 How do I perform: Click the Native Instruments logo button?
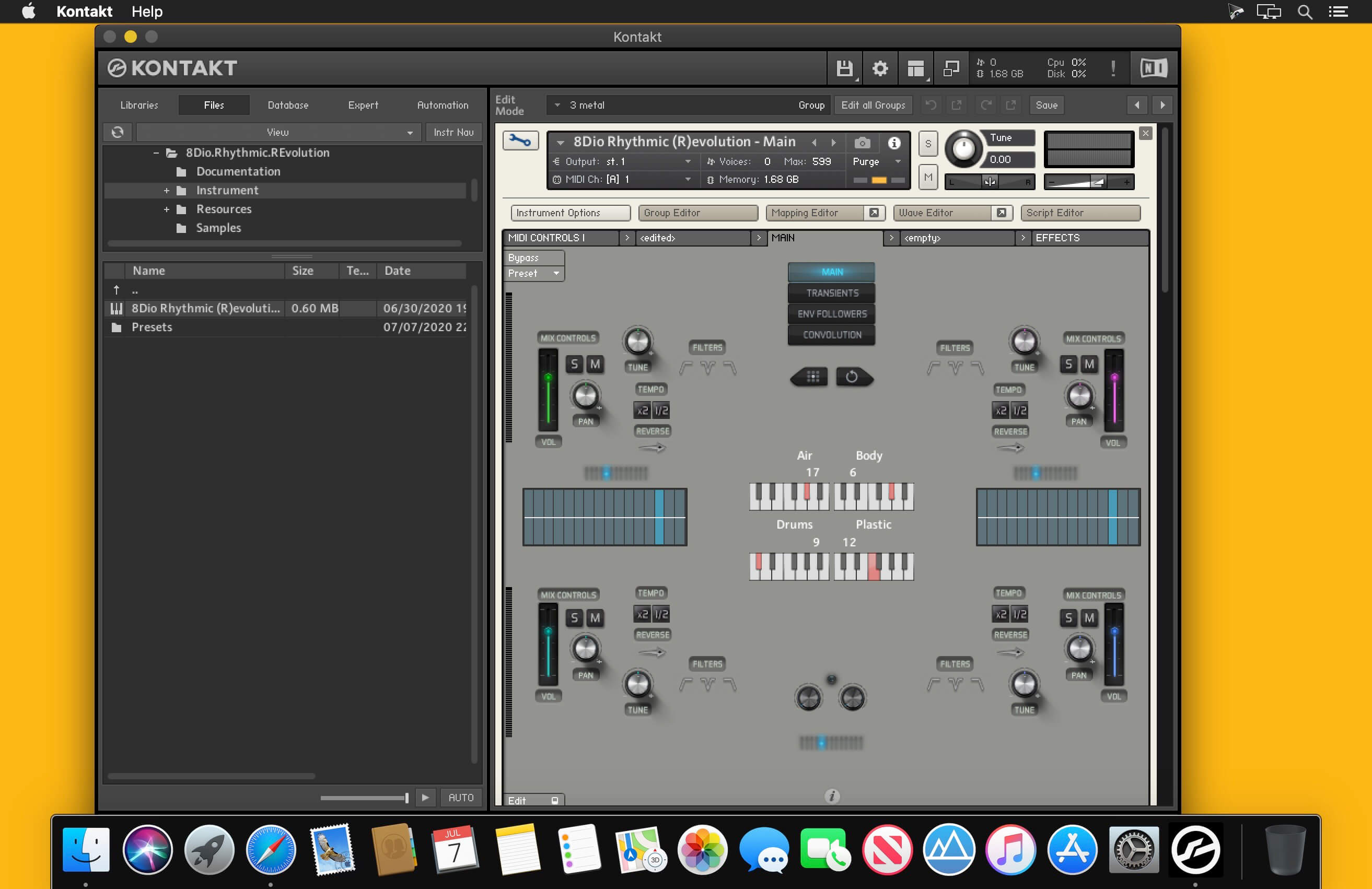click(1154, 68)
